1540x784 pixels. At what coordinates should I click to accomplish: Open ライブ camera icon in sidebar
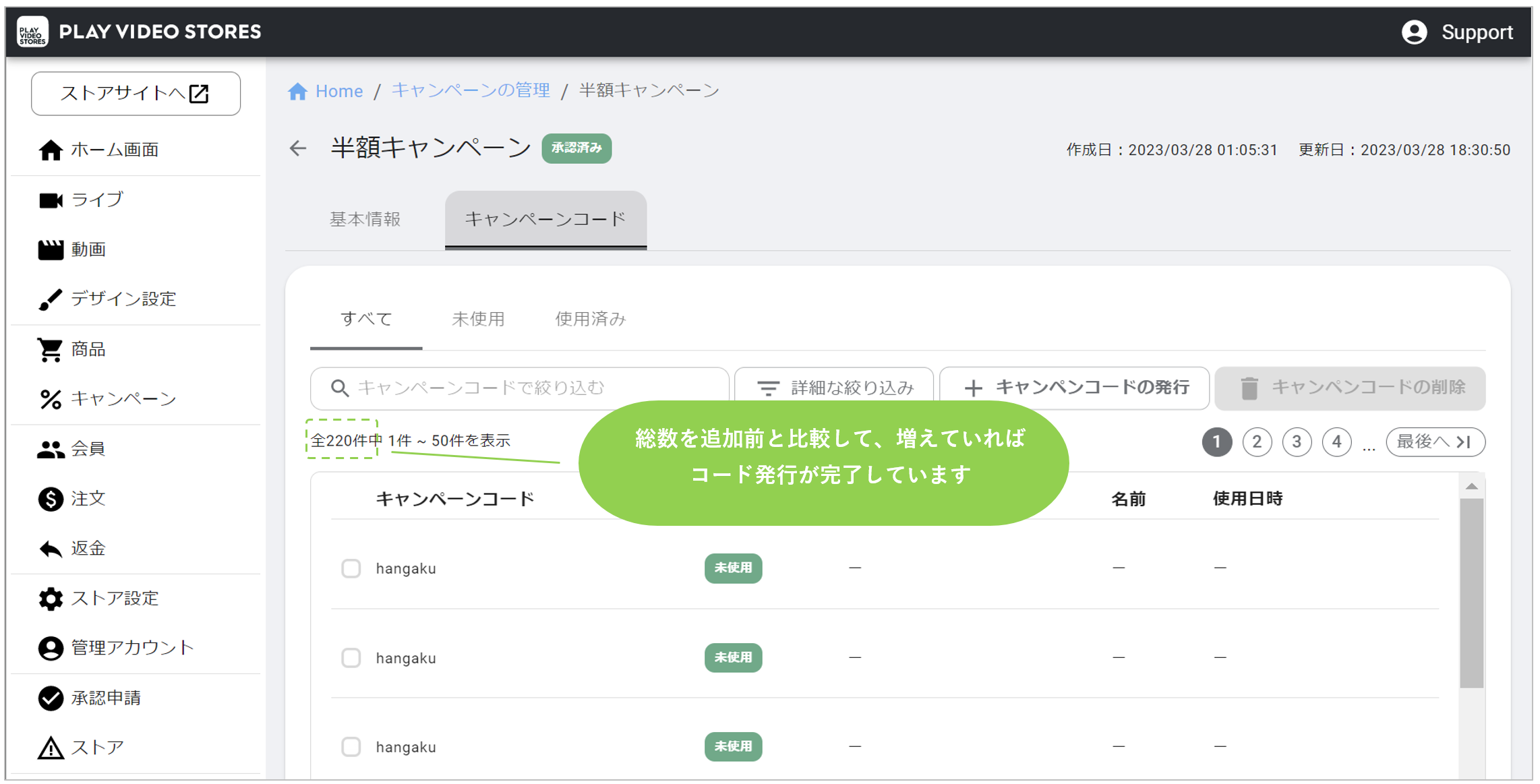[x=51, y=200]
